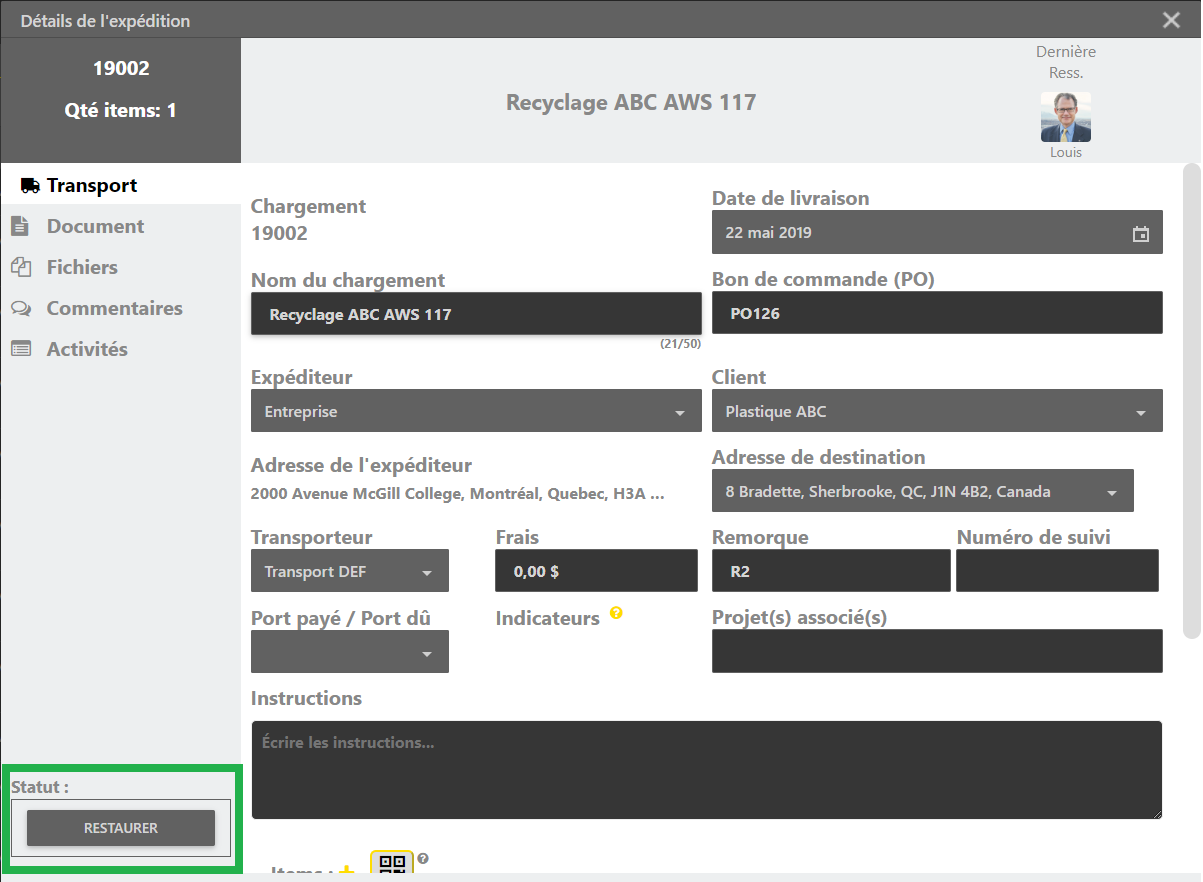Expand the Client dropdown showing Plastique ABC

pyautogui.click(x=937, y=412)
